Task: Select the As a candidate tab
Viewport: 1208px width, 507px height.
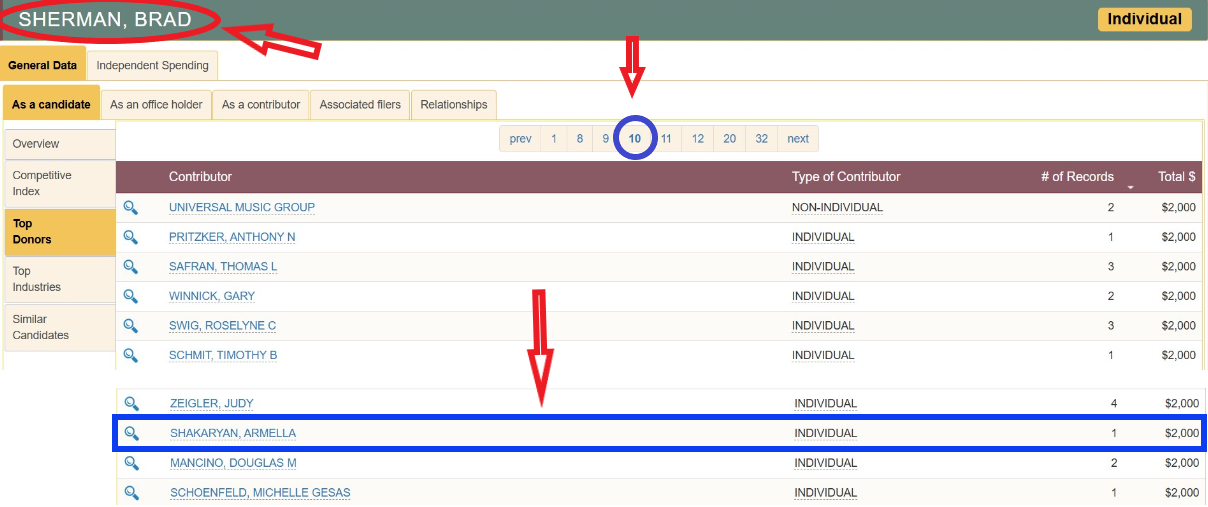Action: point(51,104)
